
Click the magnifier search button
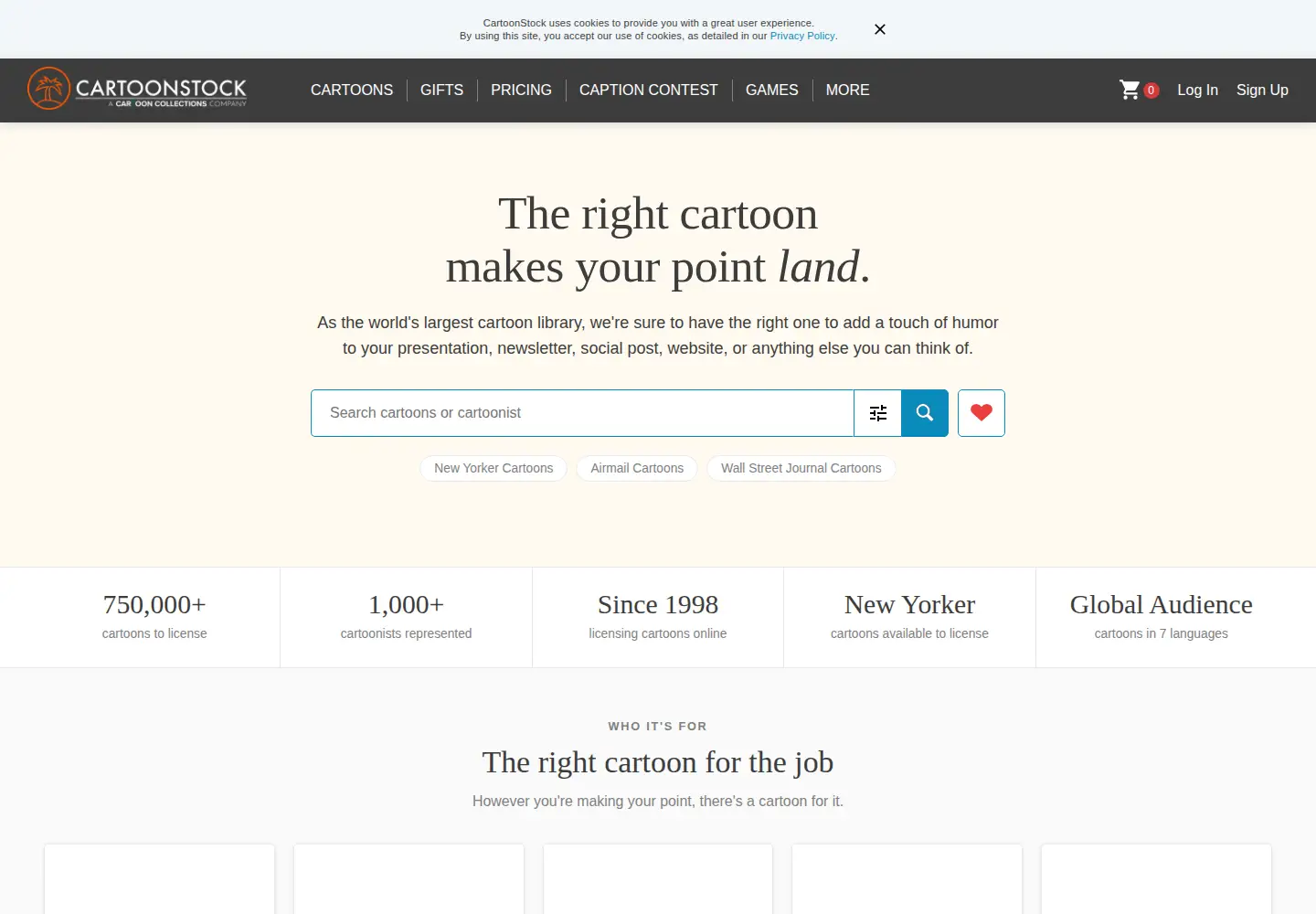(925, 413)
